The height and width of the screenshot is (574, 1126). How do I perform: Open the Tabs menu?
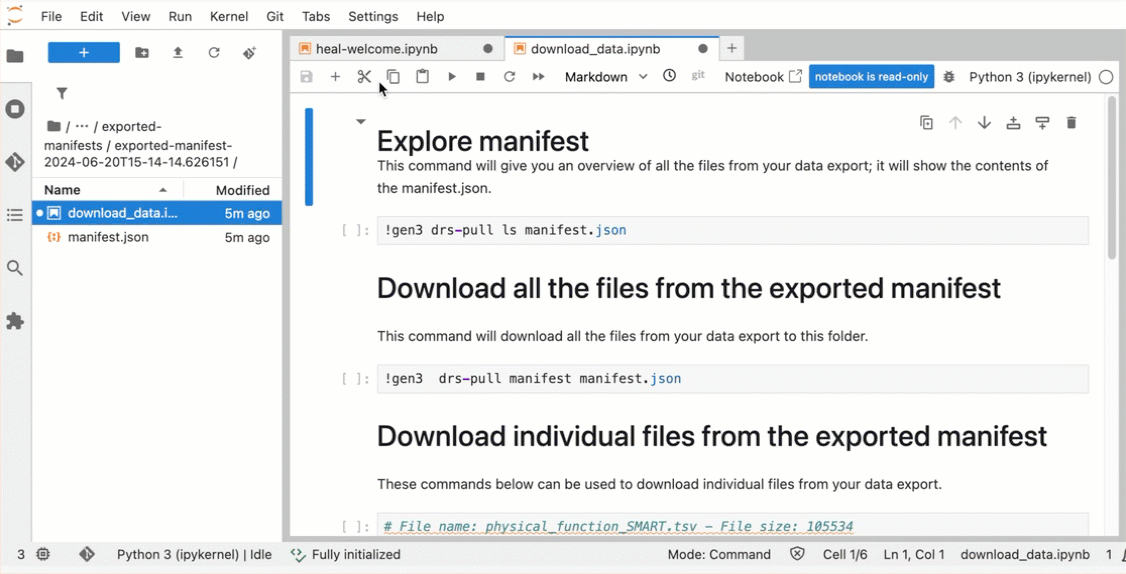coord(316,16)
